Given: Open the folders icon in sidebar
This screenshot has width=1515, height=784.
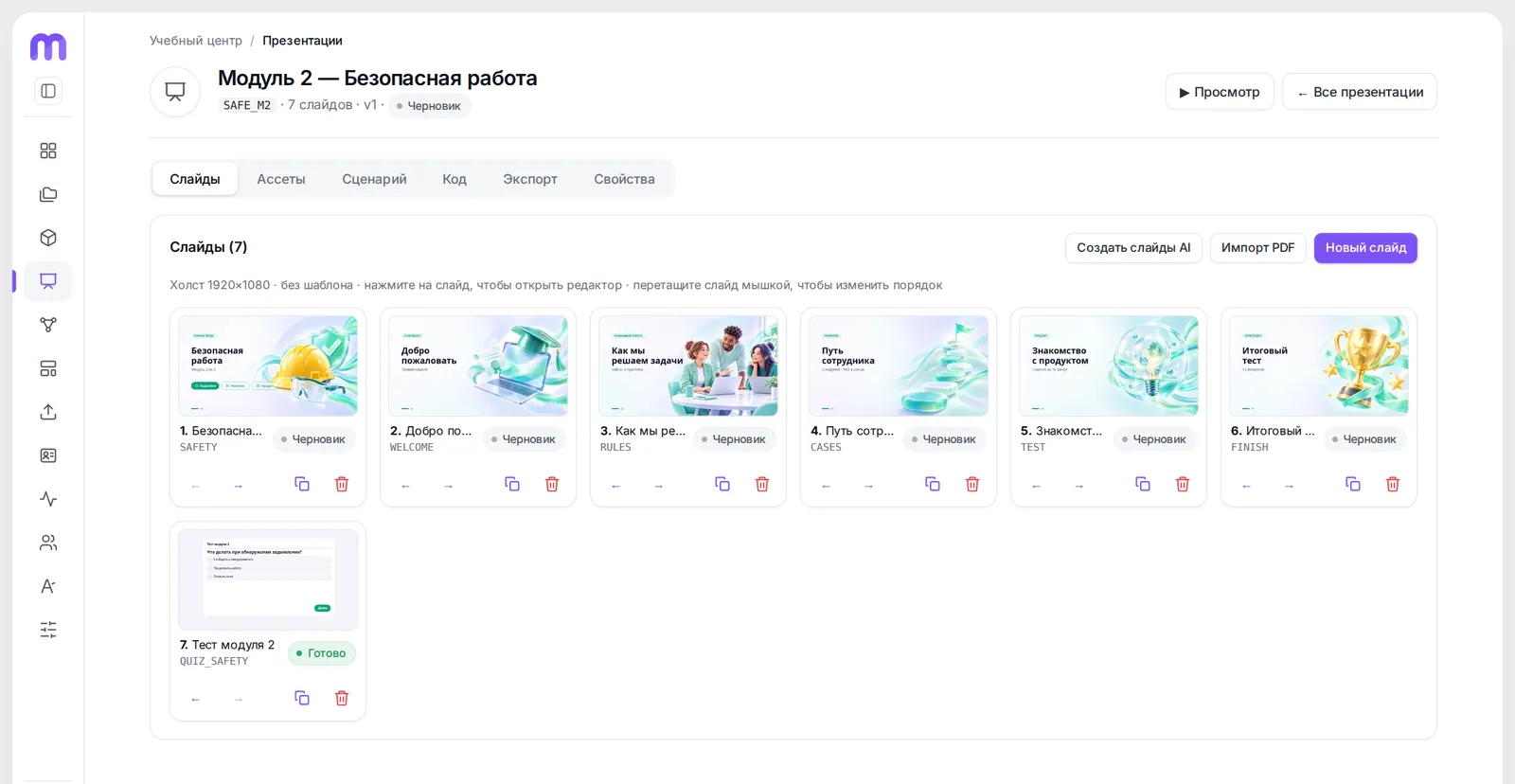Looking at the screenshot, I should click(48, 194).
